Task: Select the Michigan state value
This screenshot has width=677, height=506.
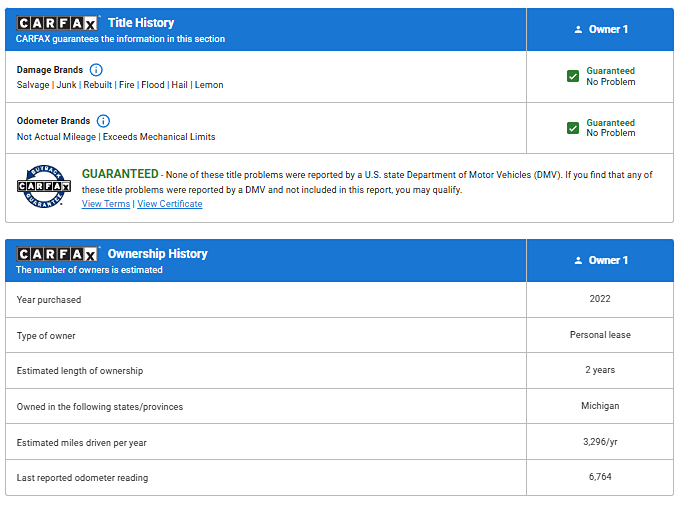Action: point(600,406)
